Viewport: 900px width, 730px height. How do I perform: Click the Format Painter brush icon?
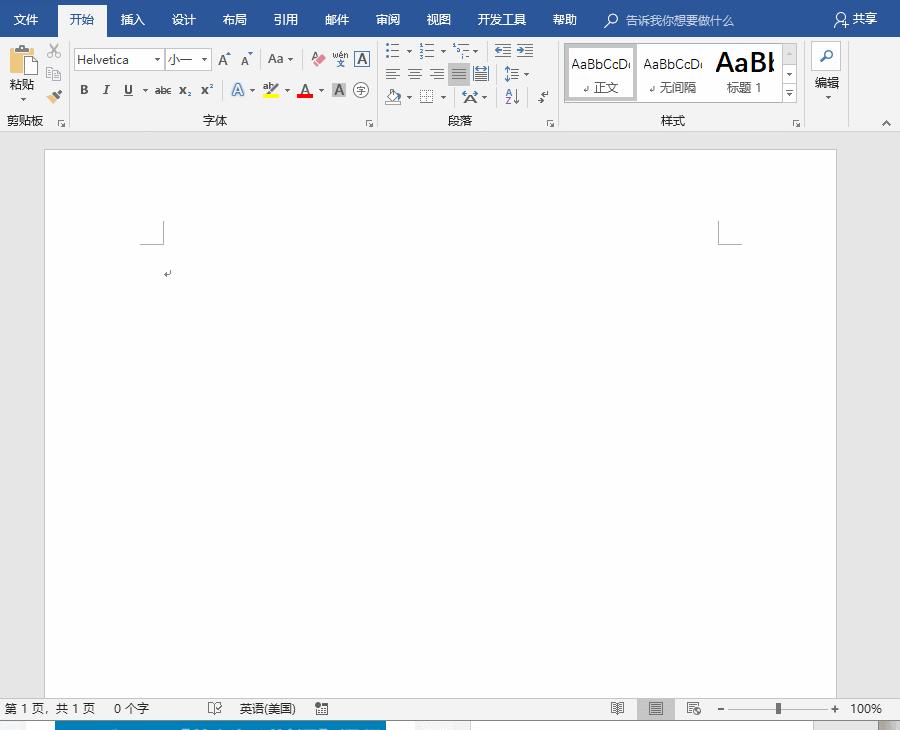pyautogui.click(x=54, y=97)
